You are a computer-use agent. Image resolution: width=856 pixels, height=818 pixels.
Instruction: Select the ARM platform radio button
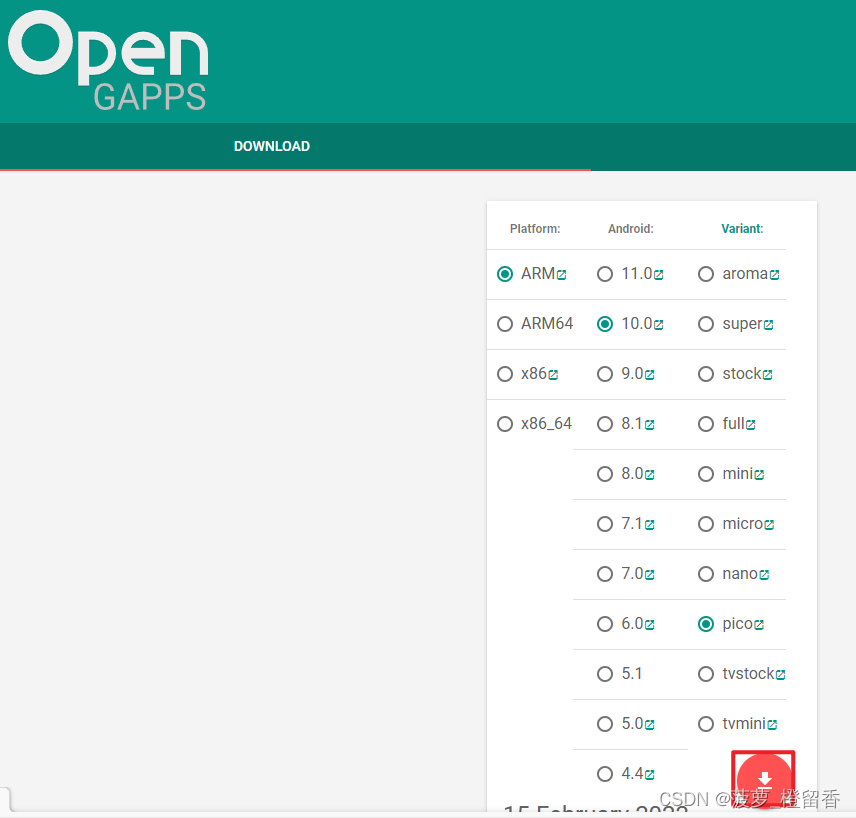(505, 274)
